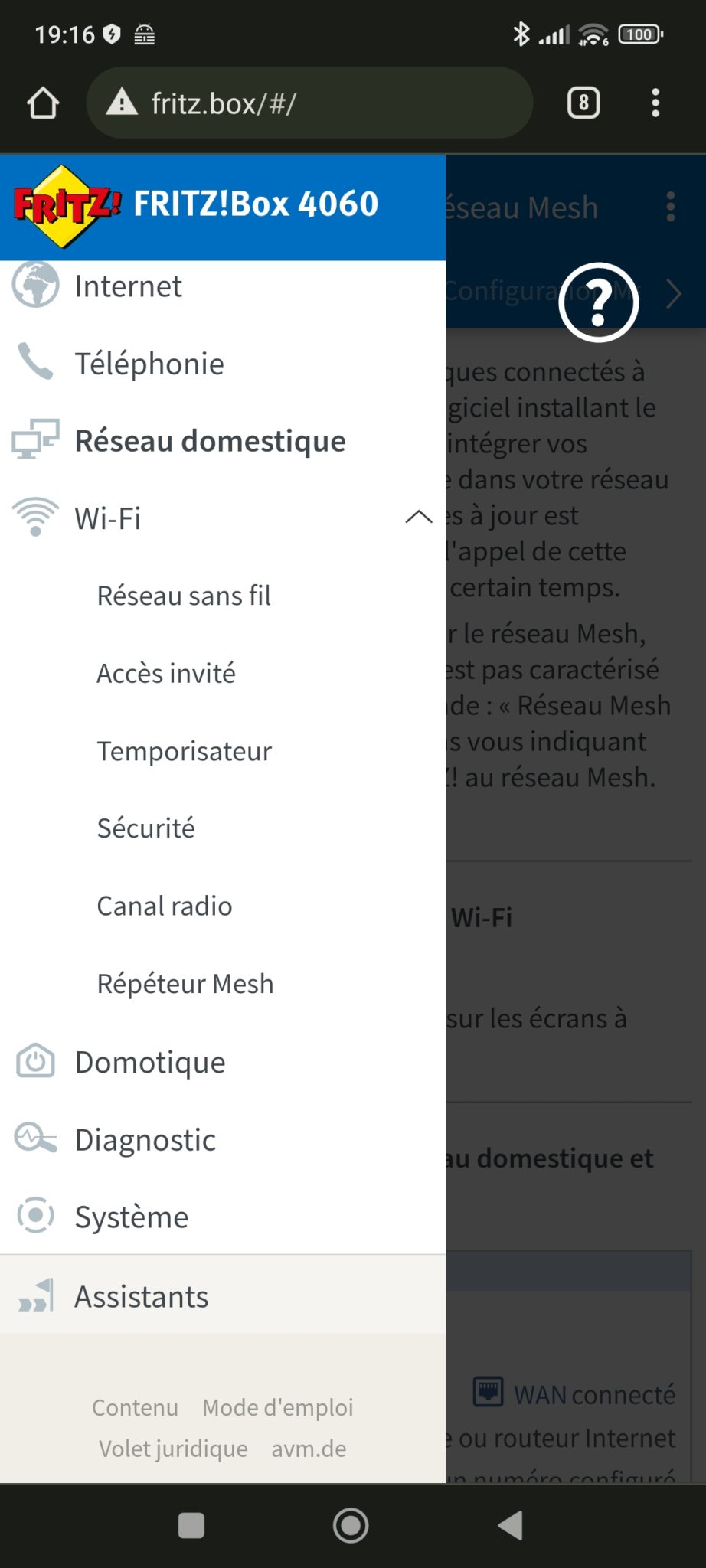This screenshot has height=1568, width=706.
Task: Open the Internet menu section
Action: click(x=129, y=286)
